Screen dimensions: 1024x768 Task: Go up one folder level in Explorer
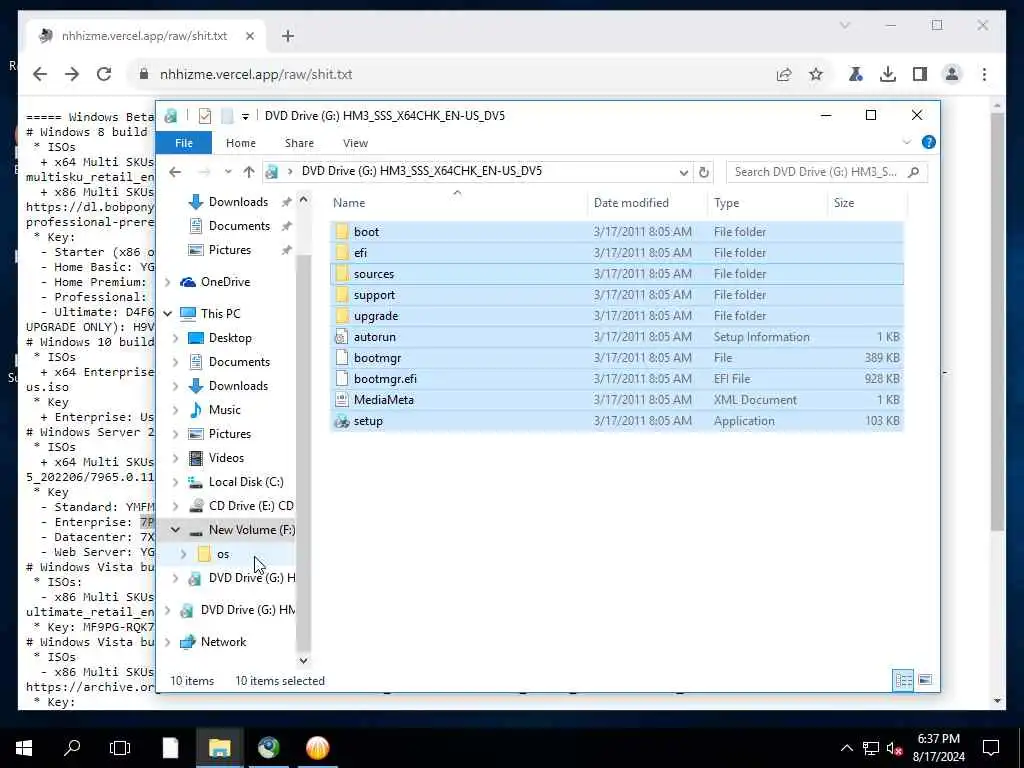[249, 172]
